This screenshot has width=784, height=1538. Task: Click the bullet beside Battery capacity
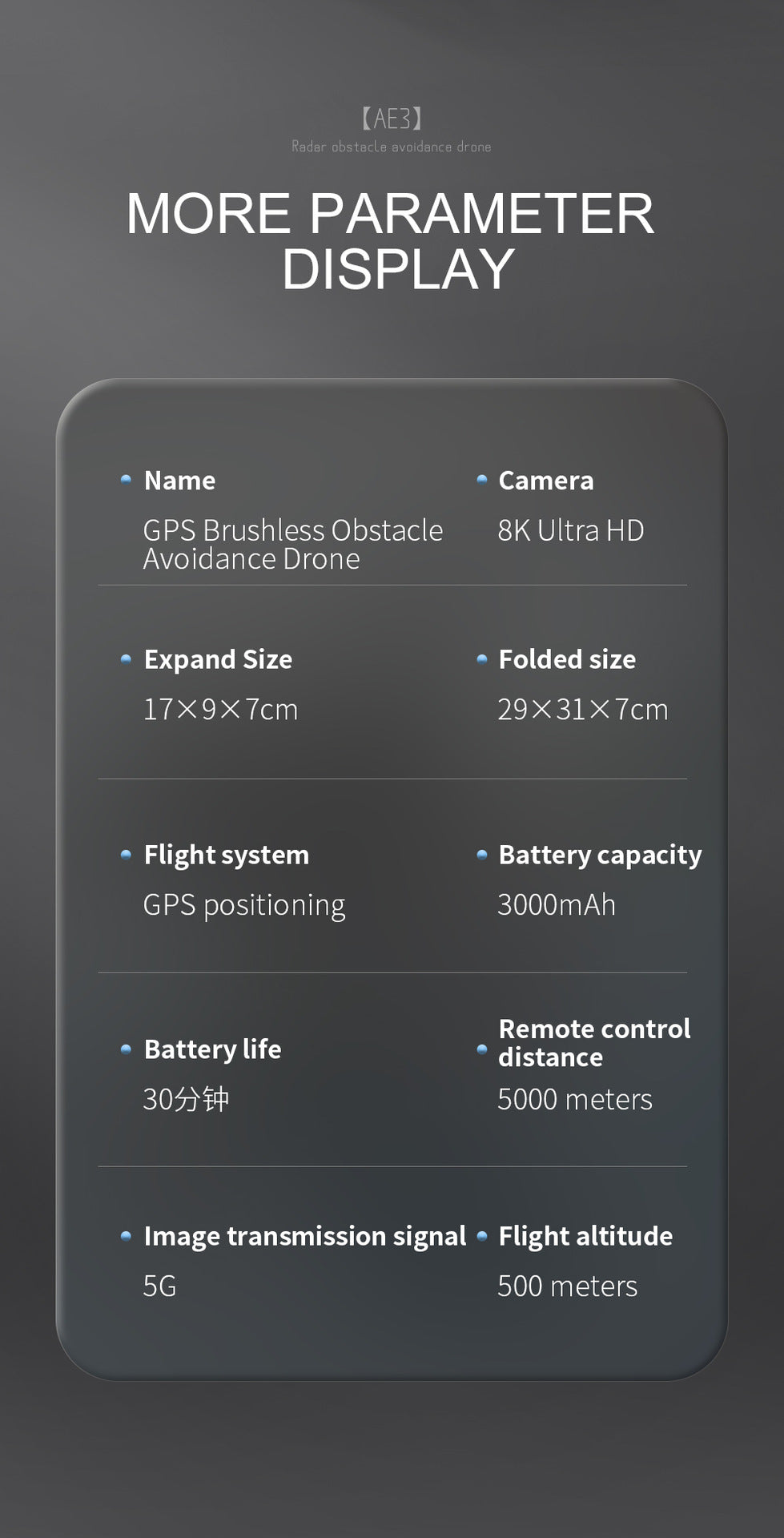482,855
